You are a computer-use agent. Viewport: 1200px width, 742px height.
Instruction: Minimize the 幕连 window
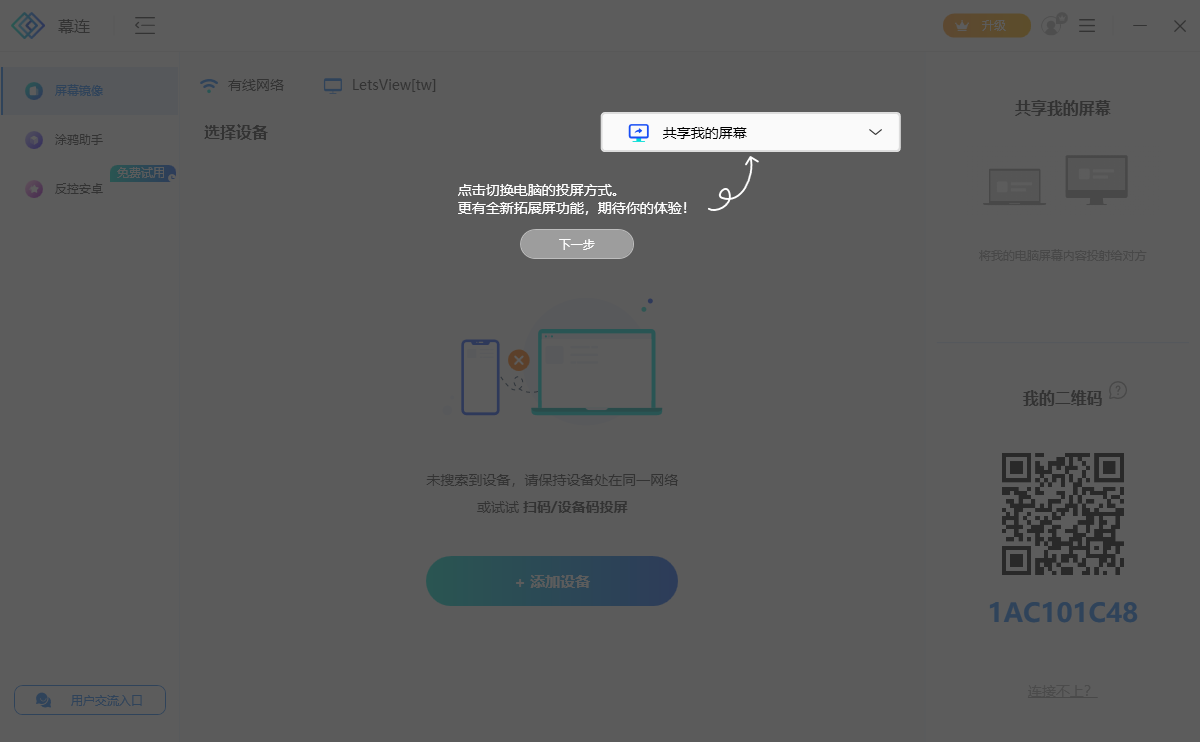pos(1140,26)
